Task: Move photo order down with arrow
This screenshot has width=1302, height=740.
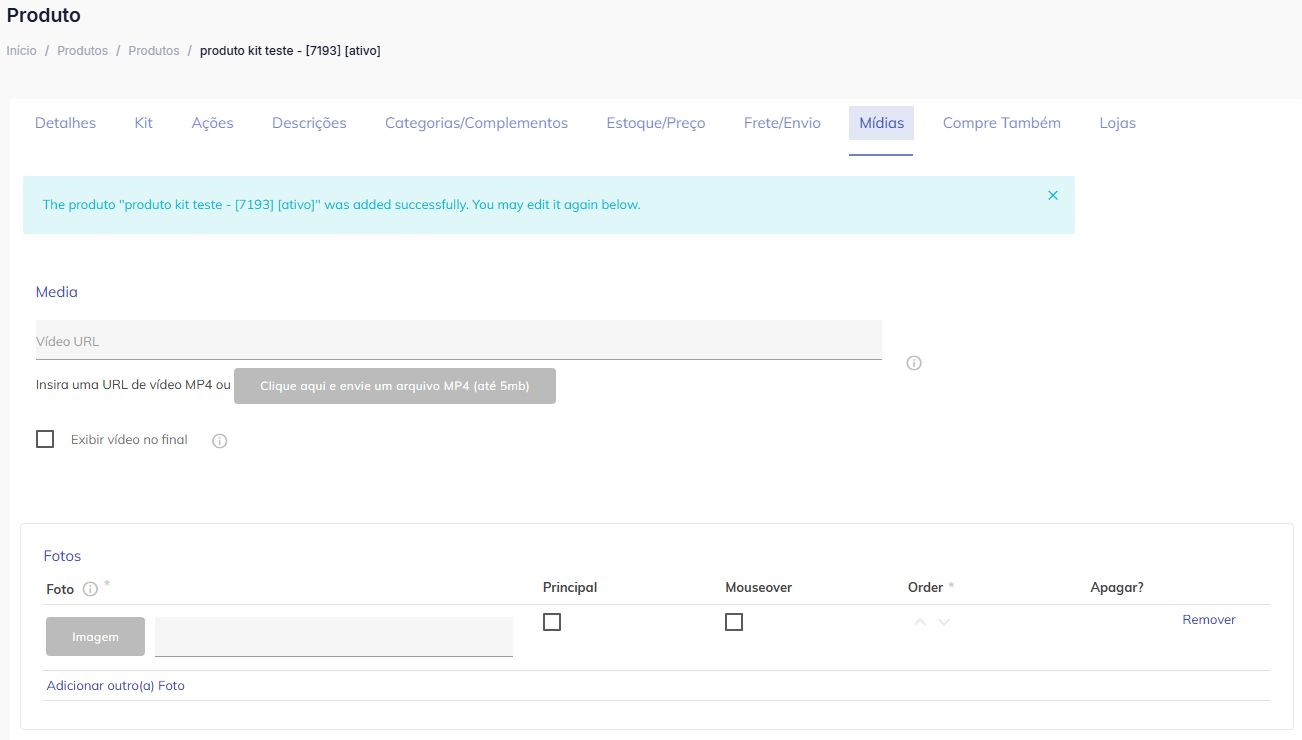Action: click(x=944, y=622)
